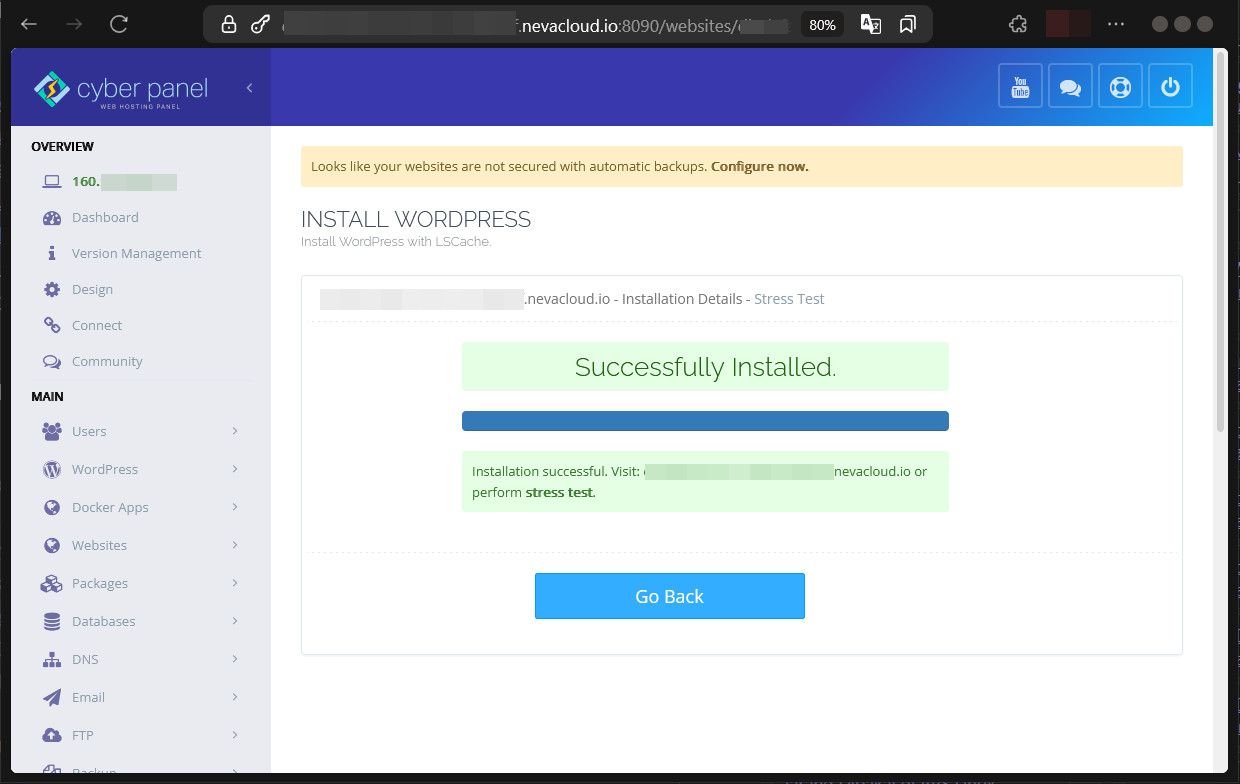The width and height of the screenshot is (1240, 784).
Task: Collapse the sidebar with arrow toggle
Action: 249,88
